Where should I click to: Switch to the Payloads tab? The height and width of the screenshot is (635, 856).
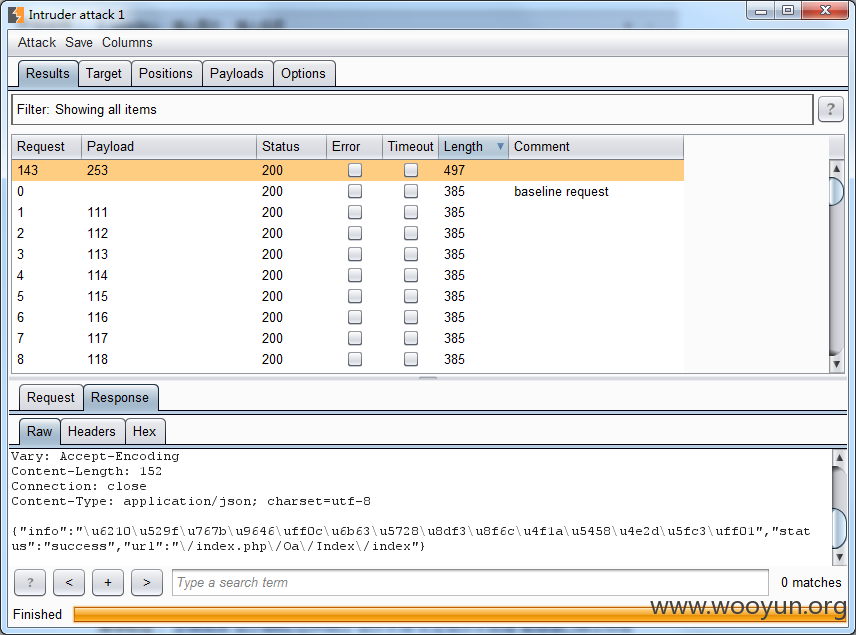pyautogui.click(x=237, y=74)
